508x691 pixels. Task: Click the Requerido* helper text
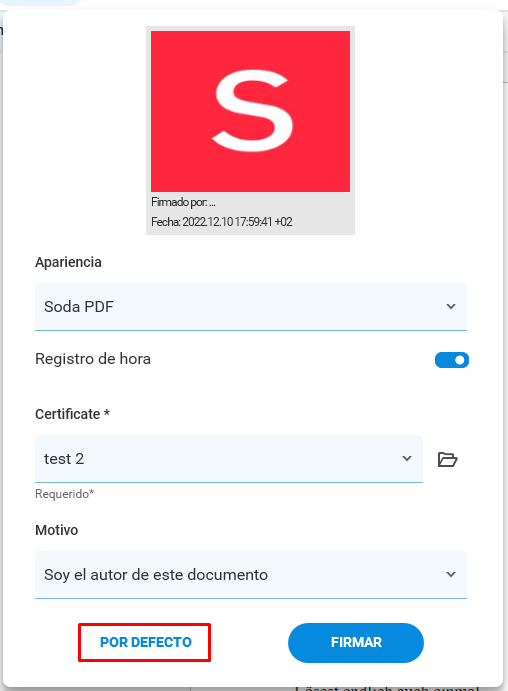[64, 494]
